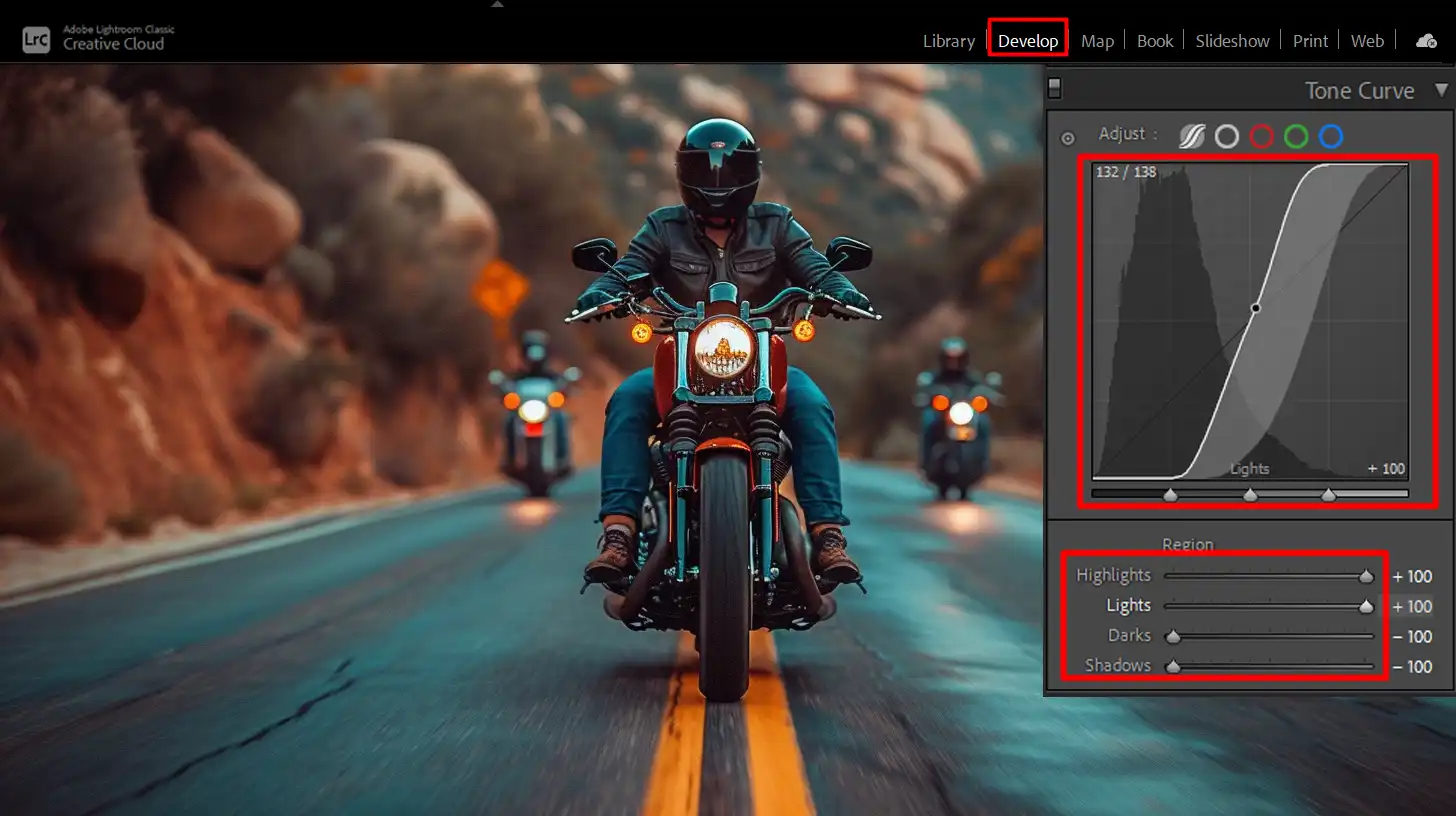The image size is (1456, 816).
Task: Click the Darks slider handle
Action: point(1173,636)
